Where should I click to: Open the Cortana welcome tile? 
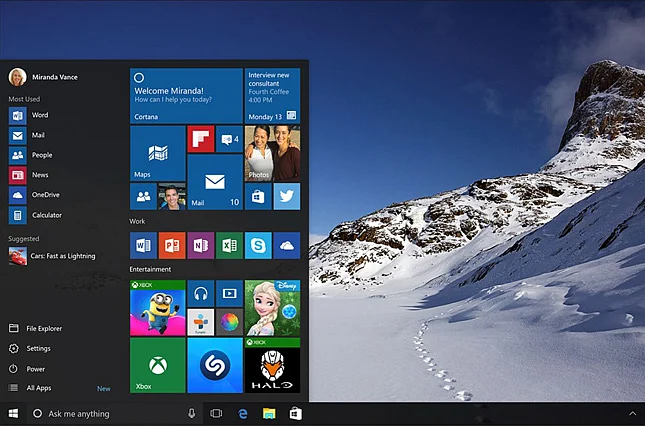click(186, 96)
